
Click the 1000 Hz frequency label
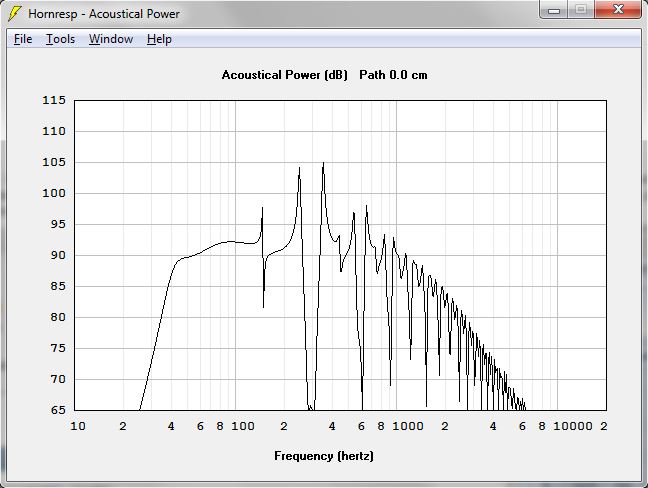pos(407,426)
